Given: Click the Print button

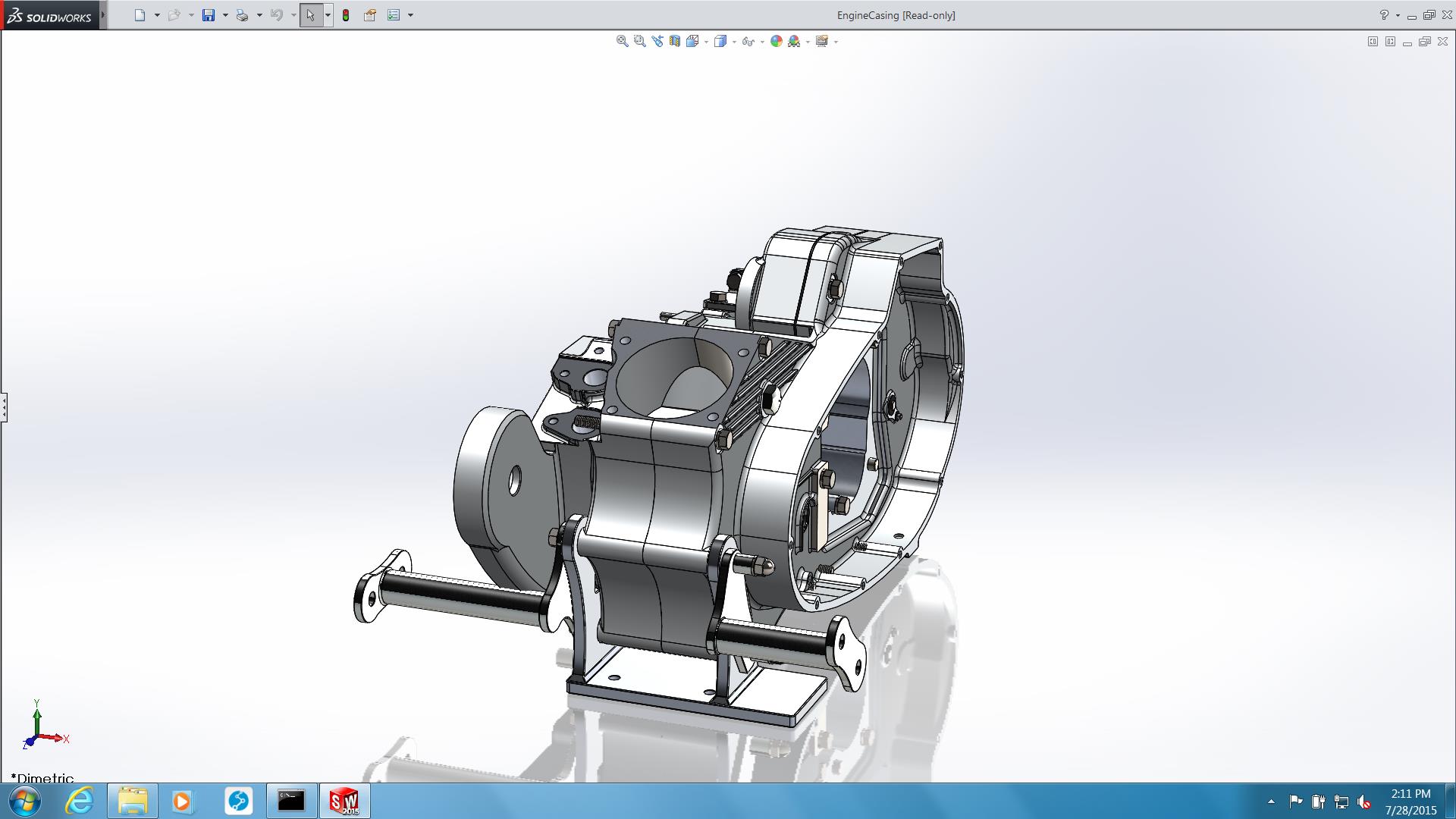Looking at the screenshot, I should 242,15.
